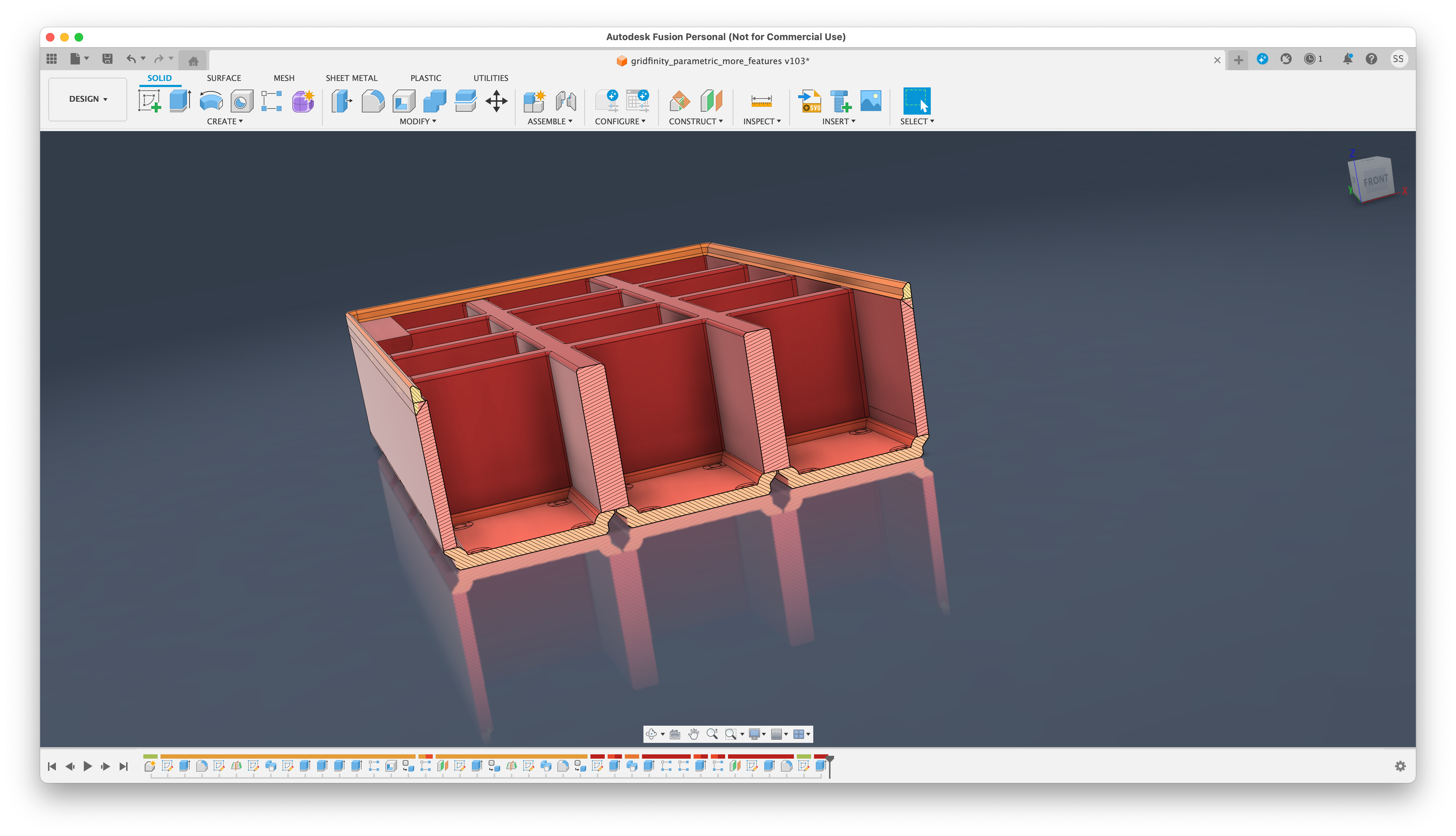The width and height of the screenshot is (1456, 836).
Task: Open the CREATE dropdown menu
Action: coord(225,121)
